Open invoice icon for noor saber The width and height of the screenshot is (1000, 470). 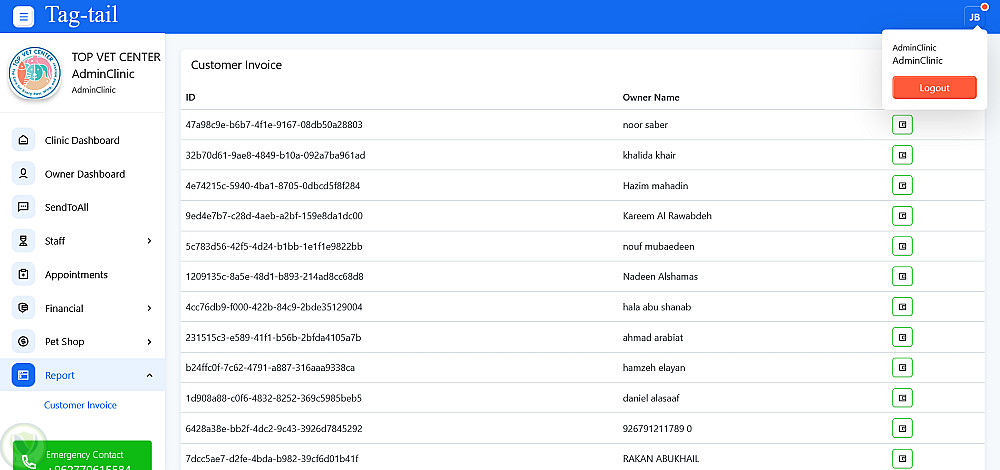point(902,125)
